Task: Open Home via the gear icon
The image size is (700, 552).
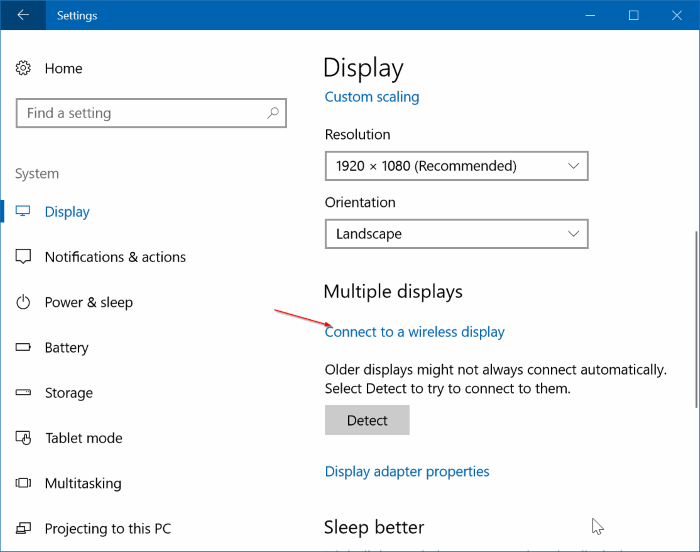Action: (x=24, y=68)
